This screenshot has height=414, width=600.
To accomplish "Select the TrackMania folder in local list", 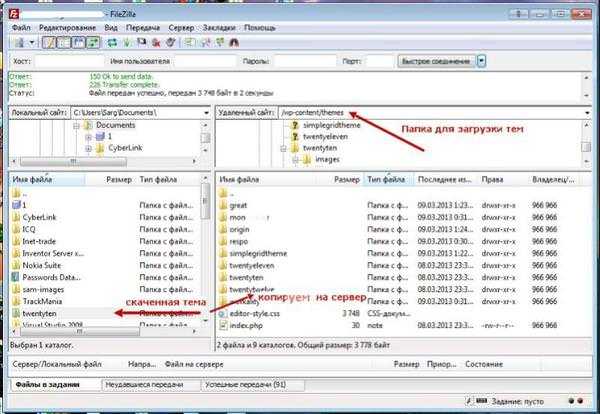I will pos(42,302).
